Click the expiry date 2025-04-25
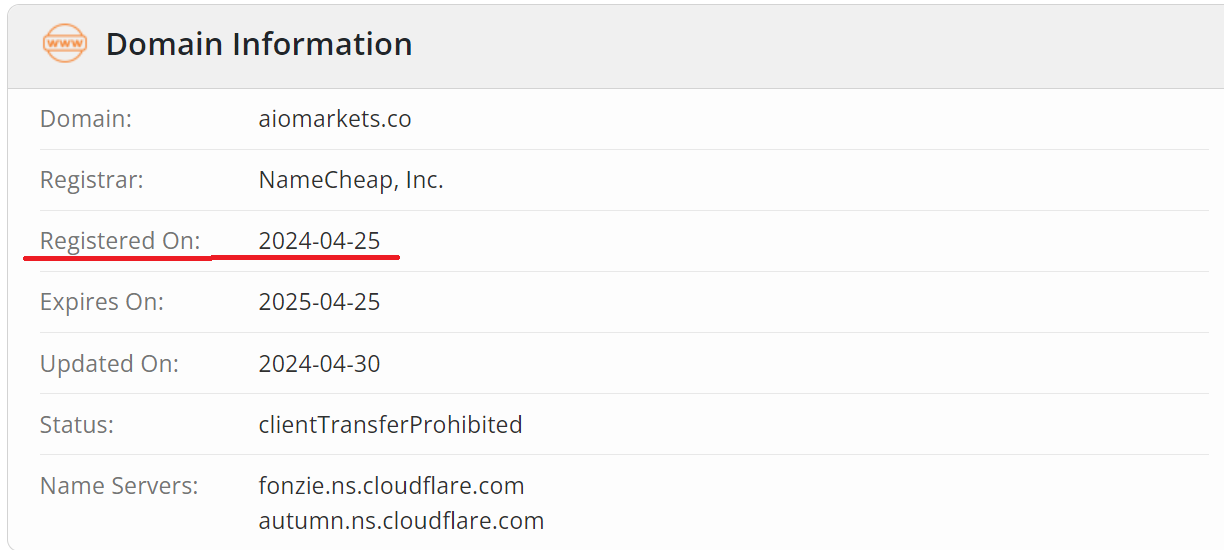The image size is (1224, 550). coord(319,302)
